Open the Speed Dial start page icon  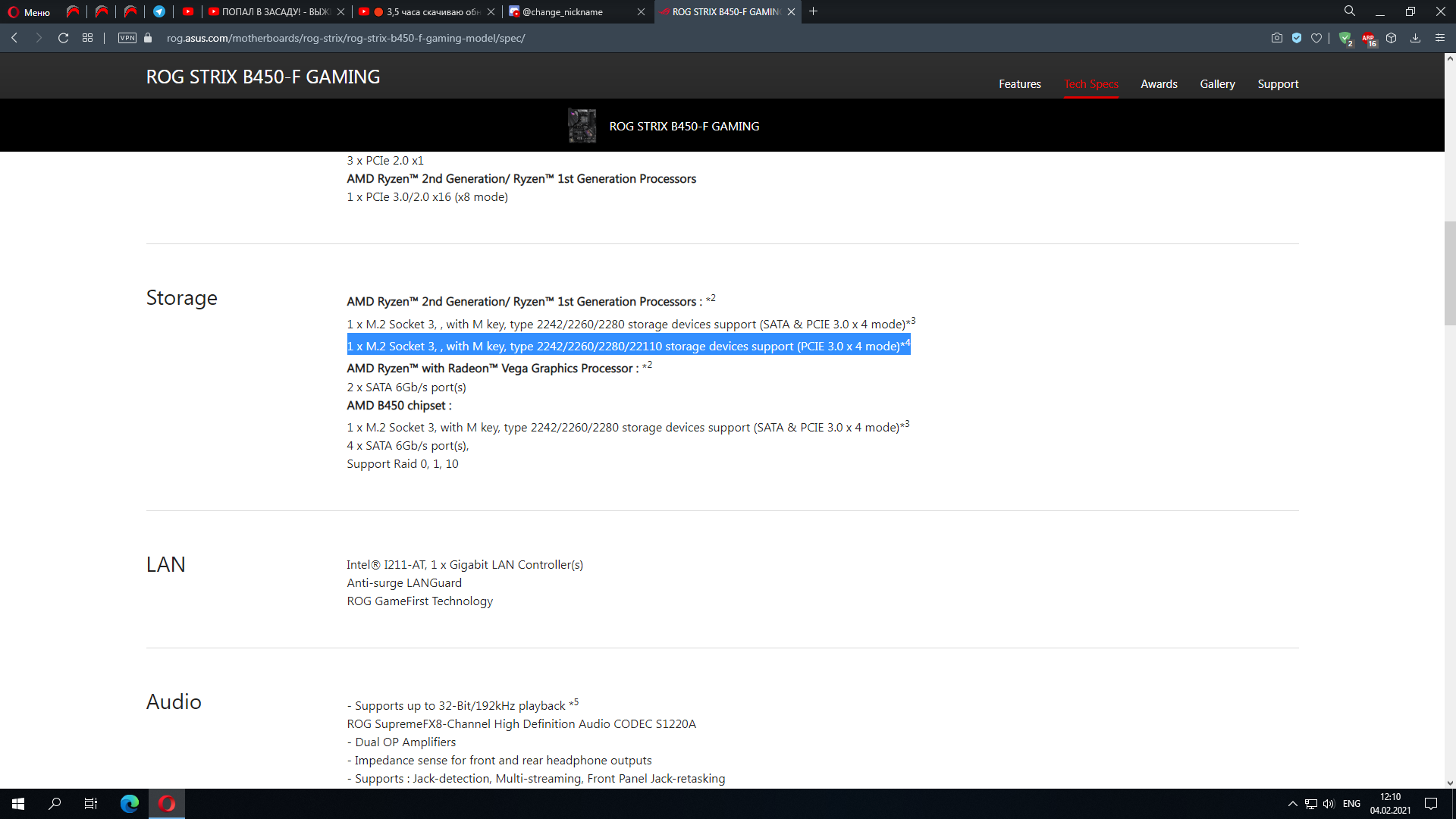click(88, 38)
